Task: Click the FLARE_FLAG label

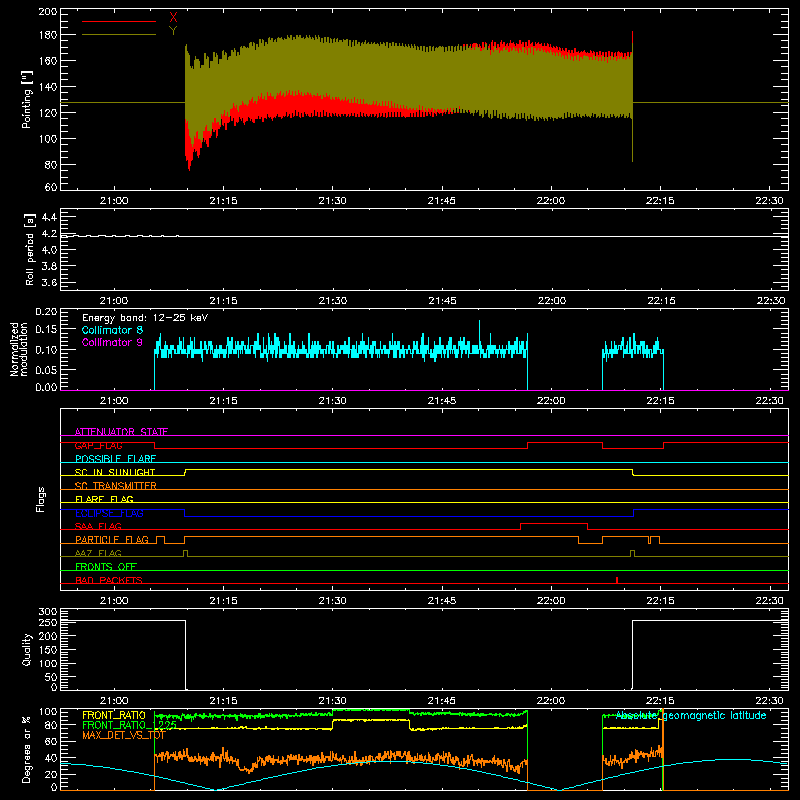Action: click(x=104, y=499)
